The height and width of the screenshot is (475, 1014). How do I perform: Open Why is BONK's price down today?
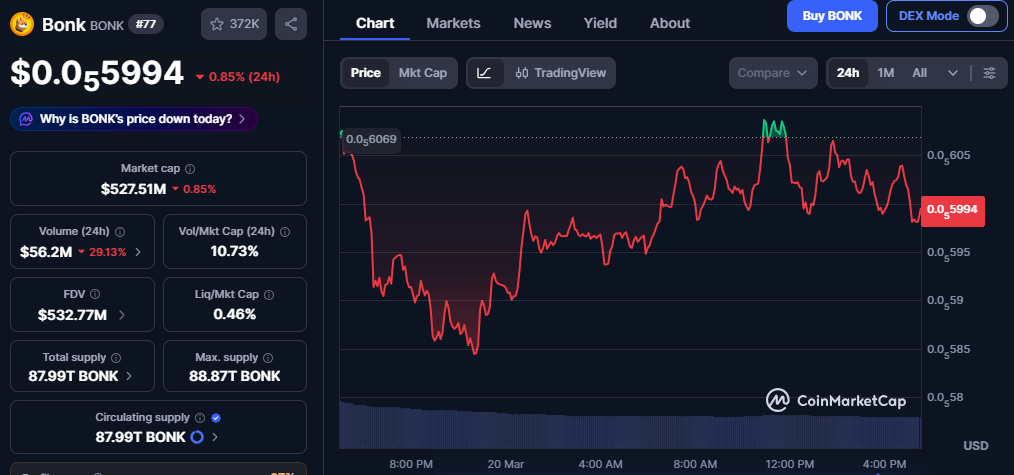point(134,119)
